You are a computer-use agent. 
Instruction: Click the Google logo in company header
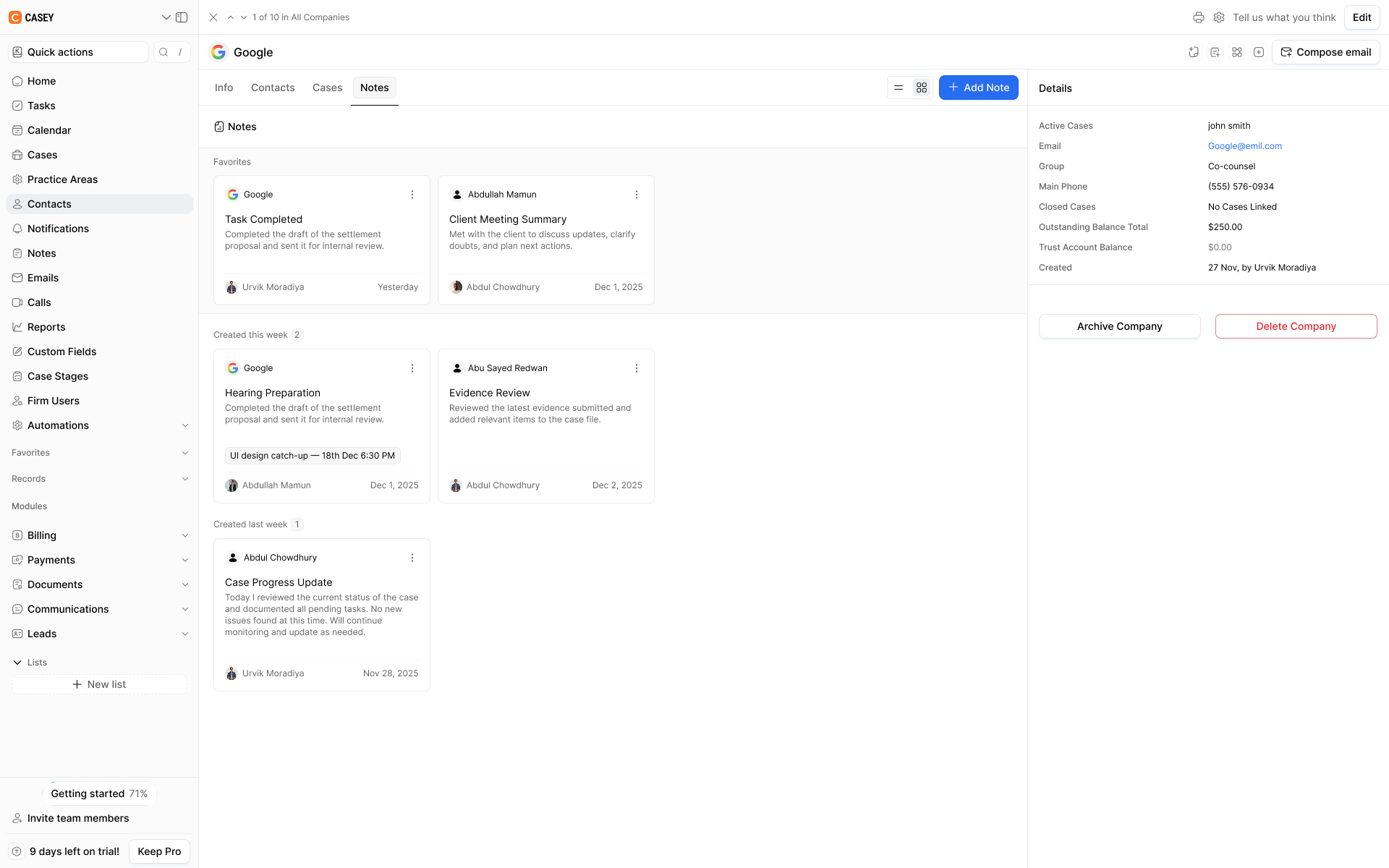click(218, 52)
